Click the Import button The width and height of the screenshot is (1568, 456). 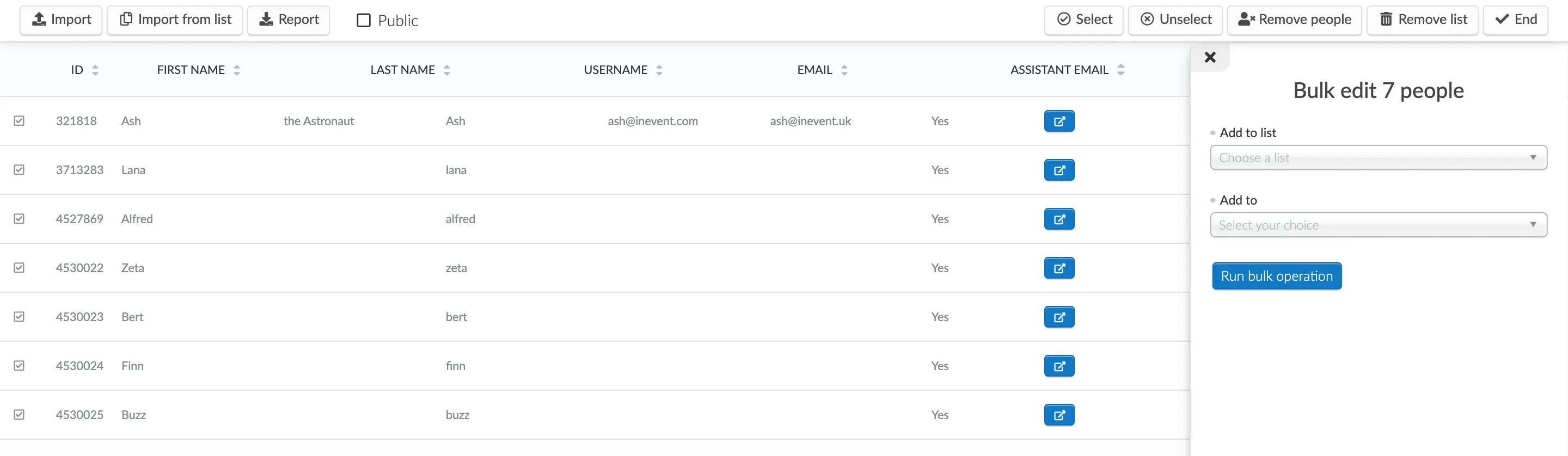[62, 20]
